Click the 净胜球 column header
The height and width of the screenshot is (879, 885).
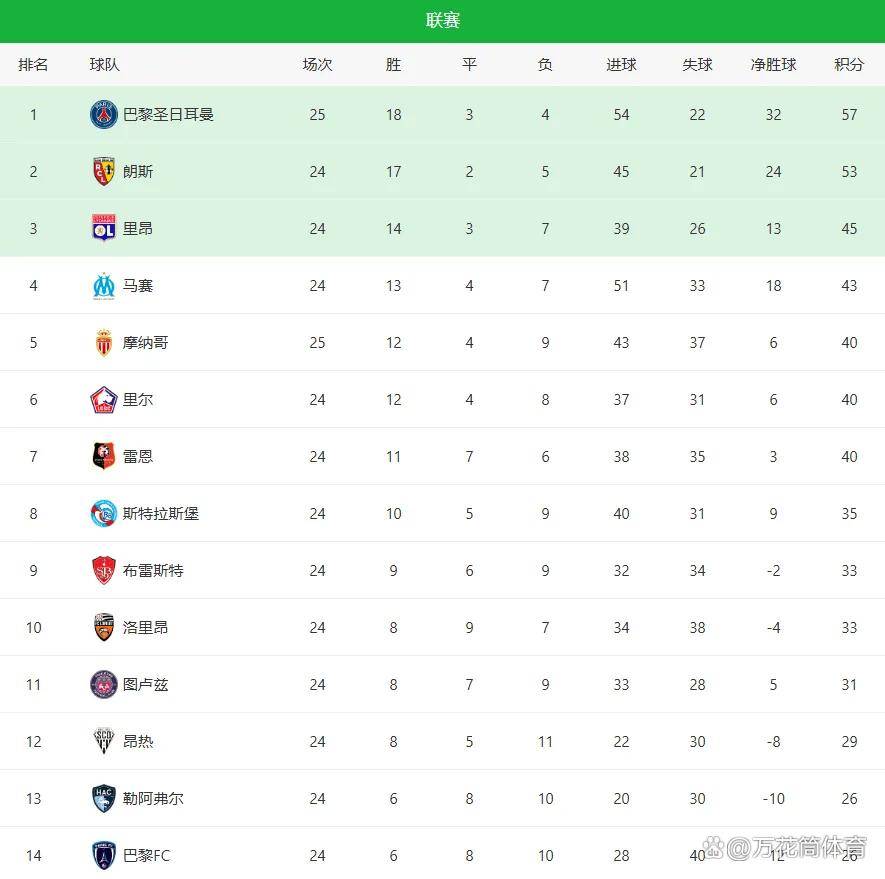coord(773,65)
